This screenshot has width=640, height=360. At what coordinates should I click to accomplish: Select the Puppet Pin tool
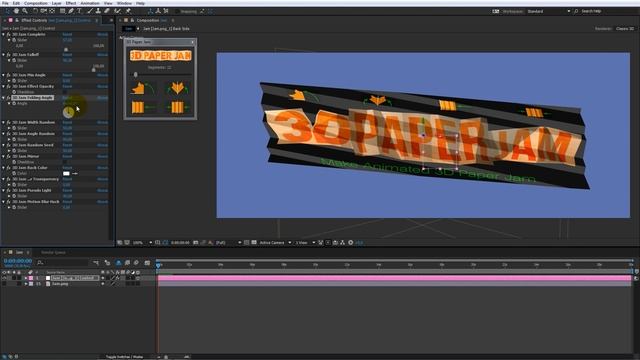[128, 11]
